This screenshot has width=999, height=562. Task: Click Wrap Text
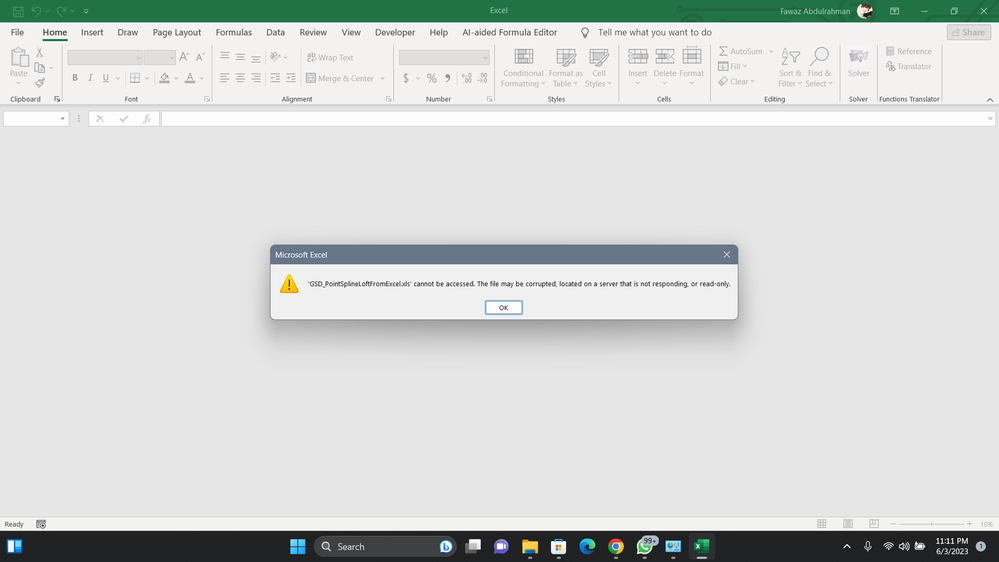(x=330, y=57)
